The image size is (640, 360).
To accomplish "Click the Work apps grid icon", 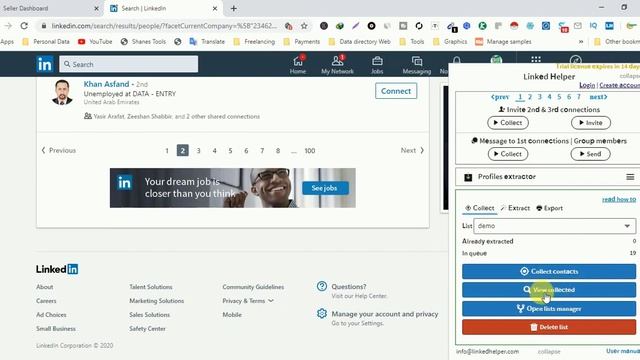I will 536,60.
